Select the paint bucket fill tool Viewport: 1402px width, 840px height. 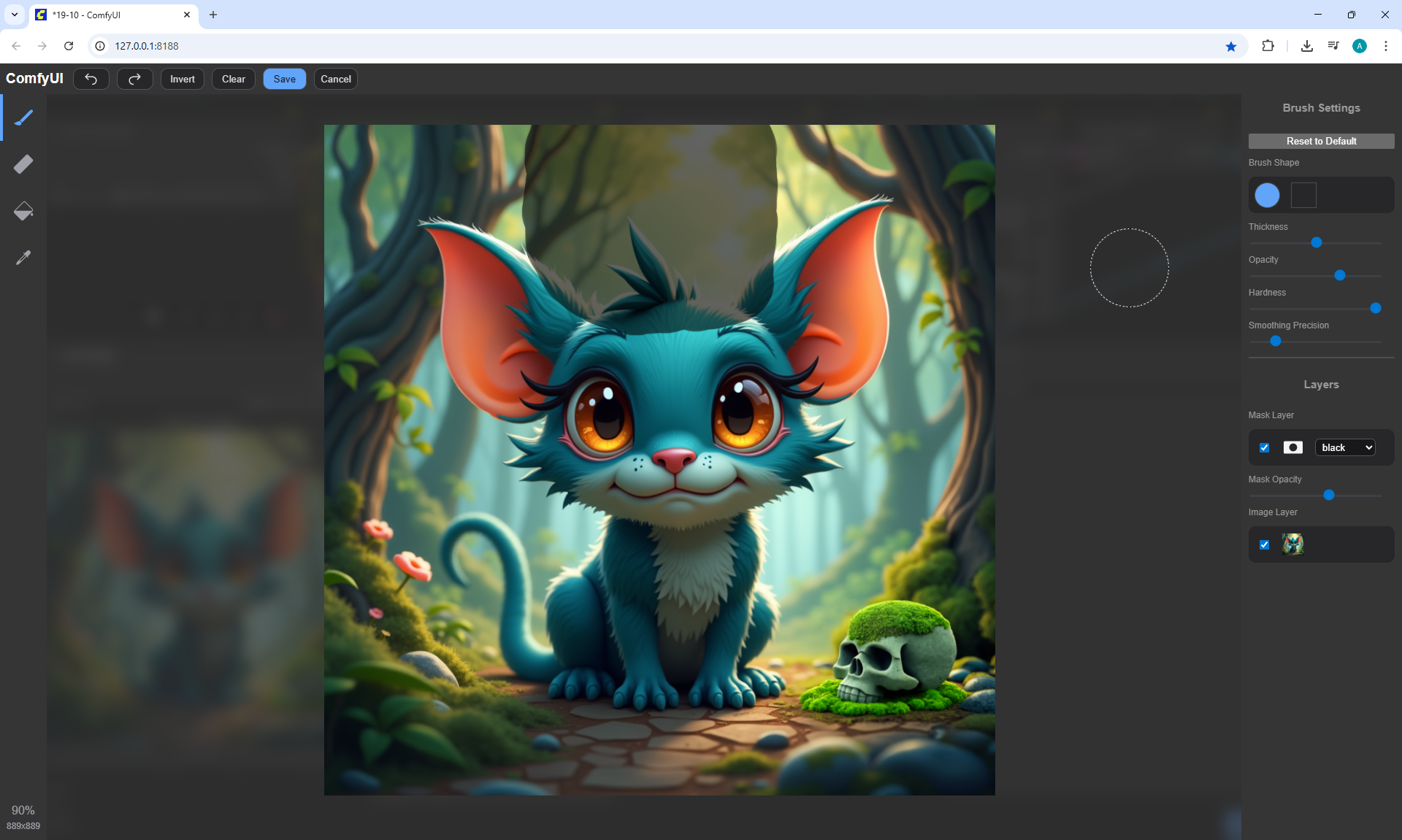coord(23,211)
